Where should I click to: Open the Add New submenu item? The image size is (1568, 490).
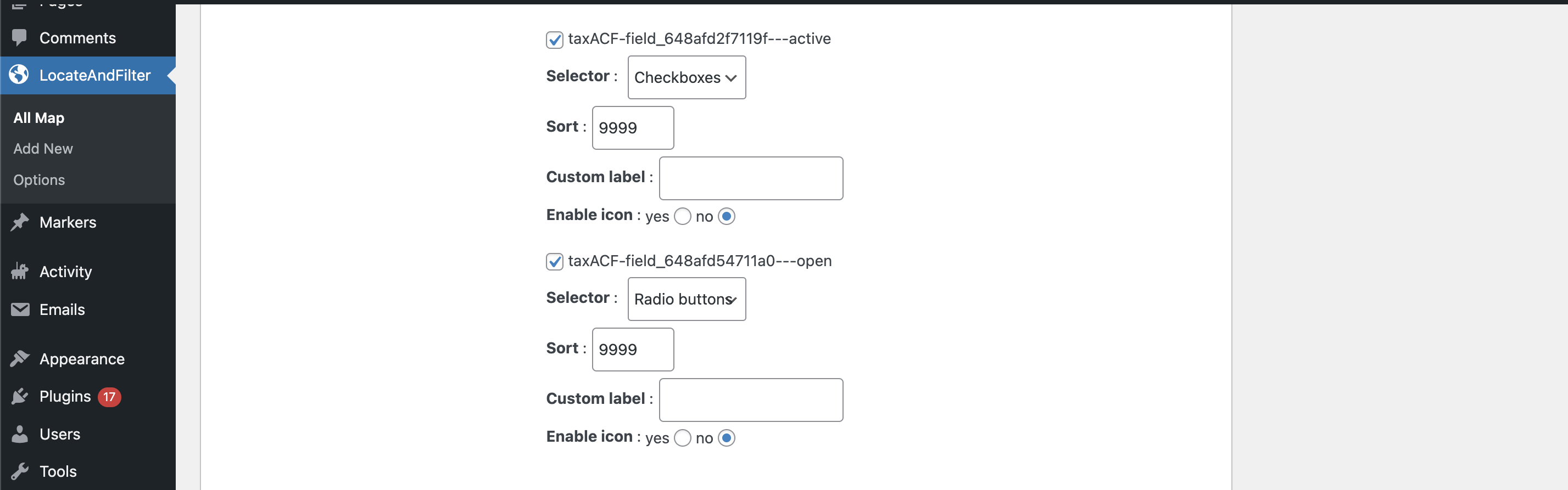(x=43, y=148)
